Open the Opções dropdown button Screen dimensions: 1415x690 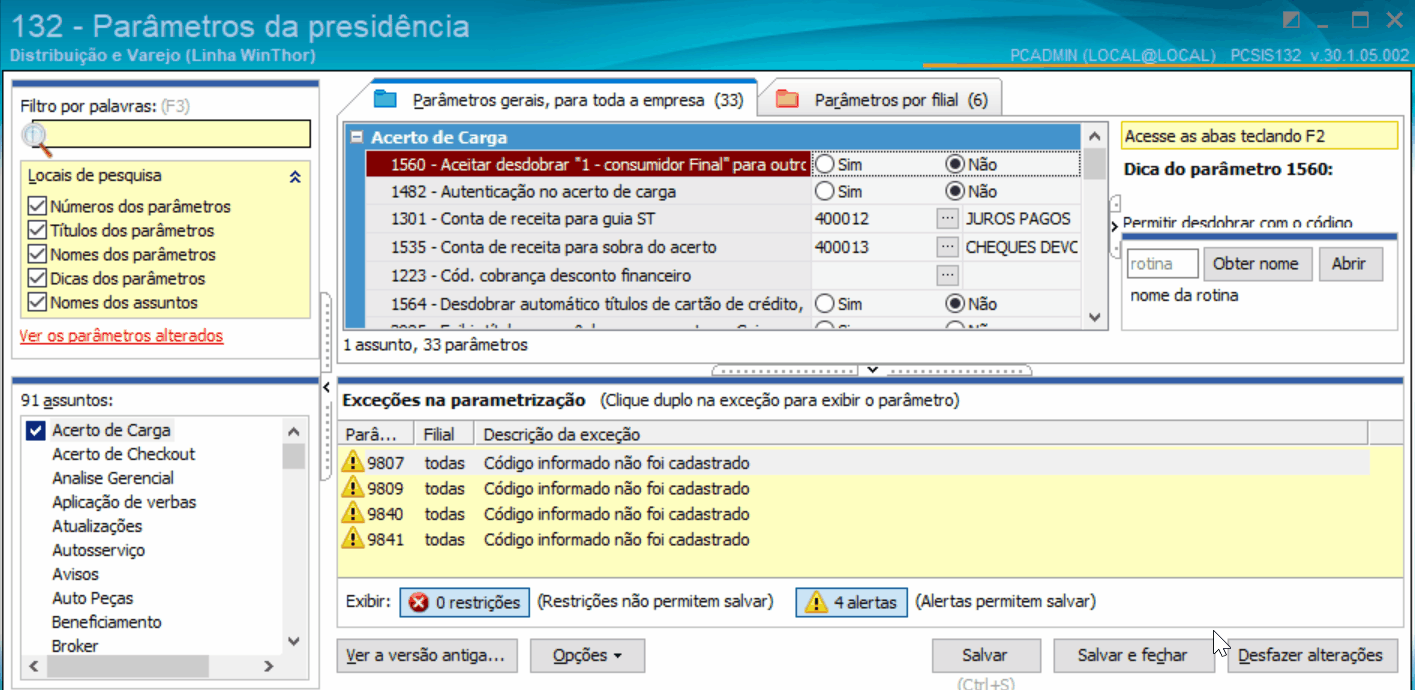pyautogui.click(x=587, y=656)
